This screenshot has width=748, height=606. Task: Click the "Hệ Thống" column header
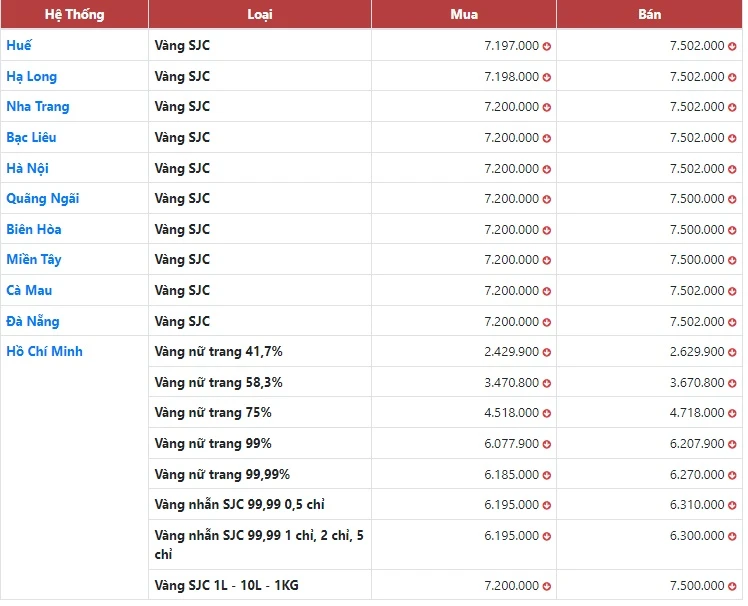[74, 15]
